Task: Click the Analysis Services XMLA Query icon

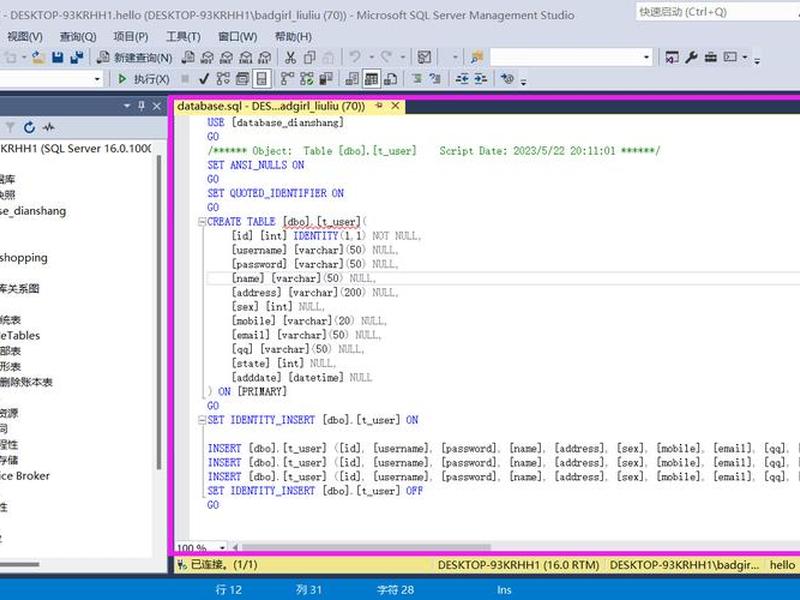Action: (x=246, y=57)
